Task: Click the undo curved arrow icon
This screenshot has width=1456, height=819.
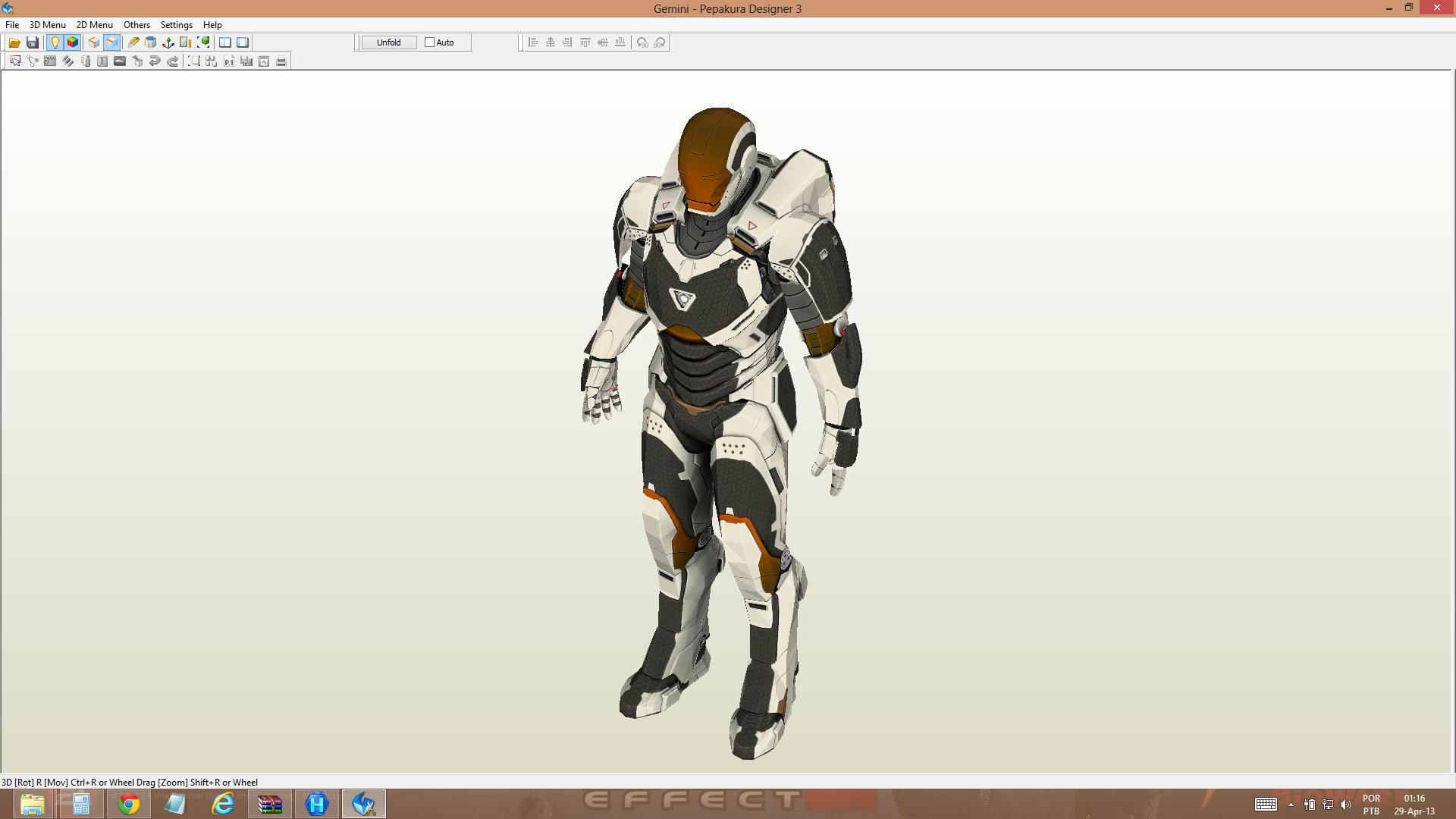Action: coord(155,61)
